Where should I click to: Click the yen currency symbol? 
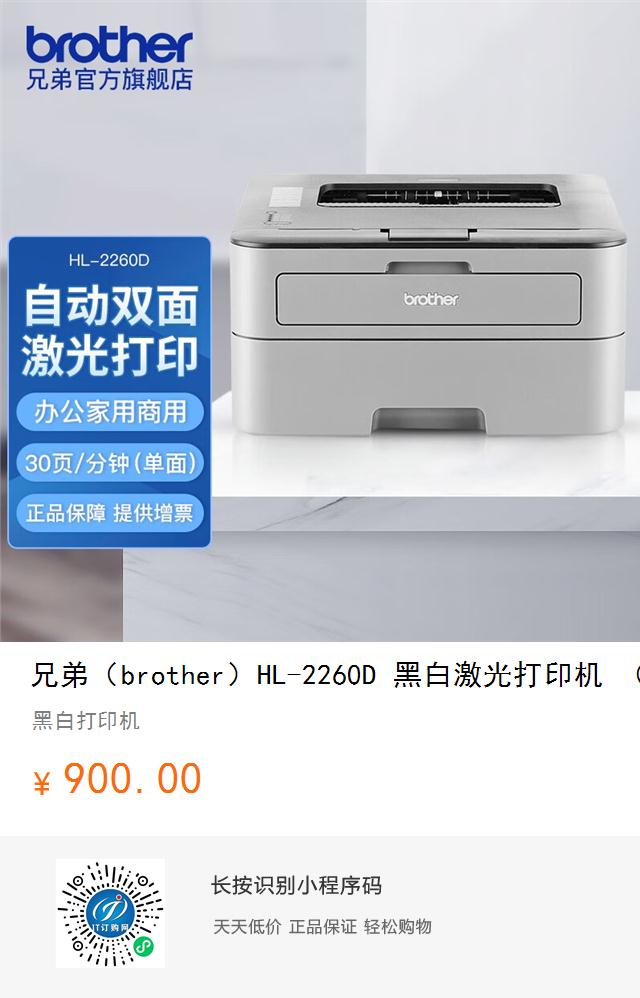41,782
